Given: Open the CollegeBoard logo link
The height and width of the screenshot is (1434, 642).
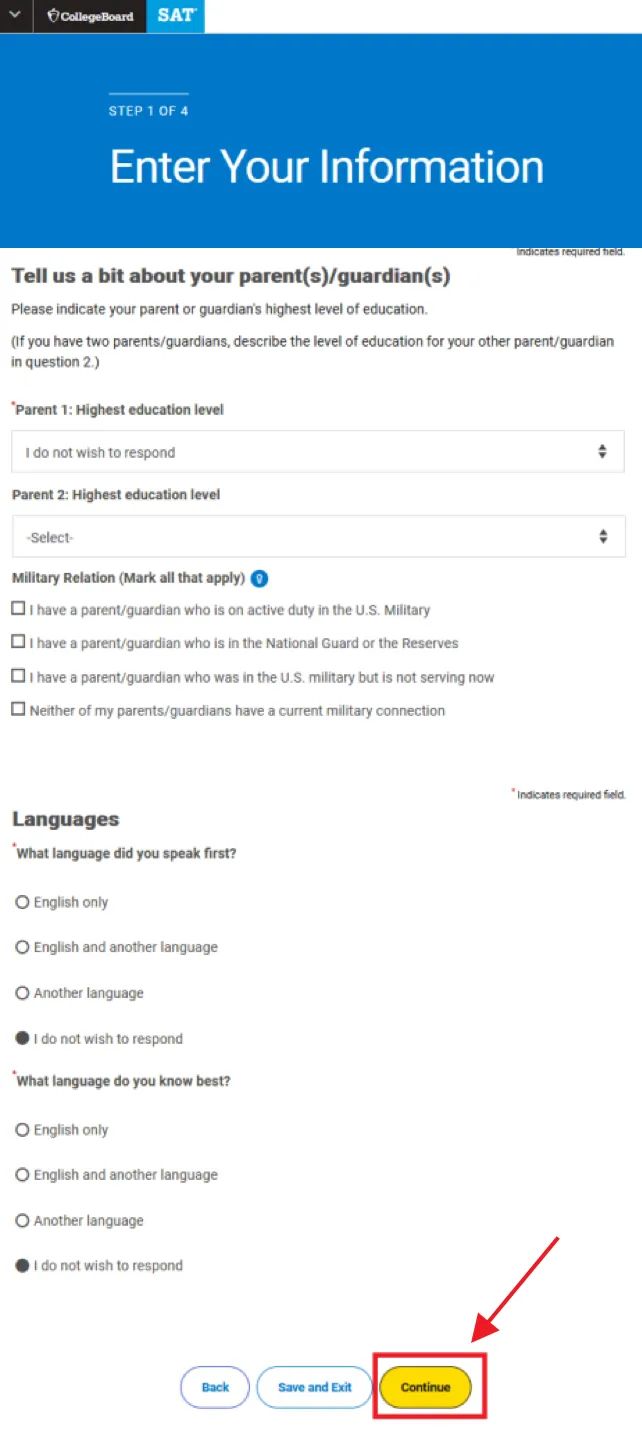Looking at the screenshot, I should coord(90,16).
